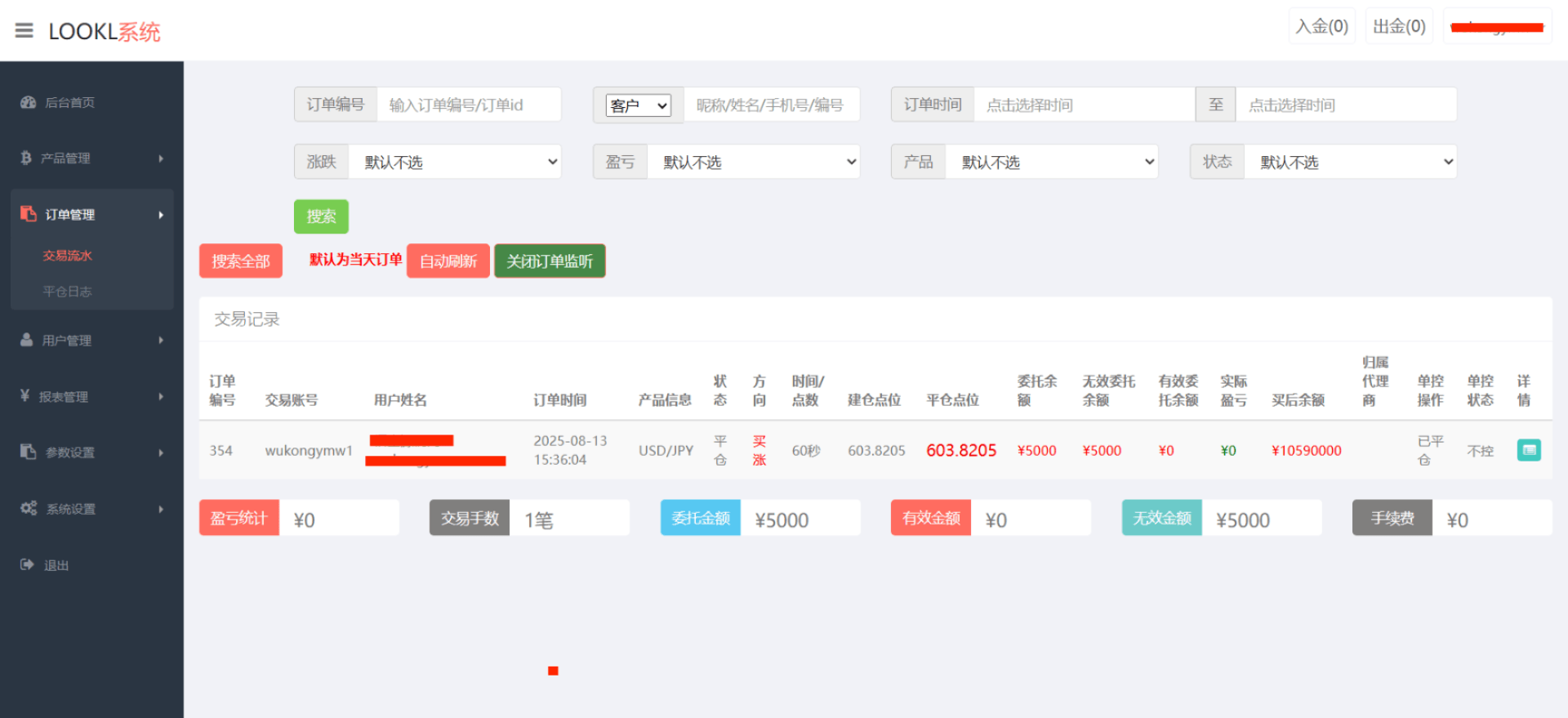Viewport: 1568px width, 718px height.
Task: Click the hamburger menu icon
Action: pyautogui.click(x=24, y=31)
